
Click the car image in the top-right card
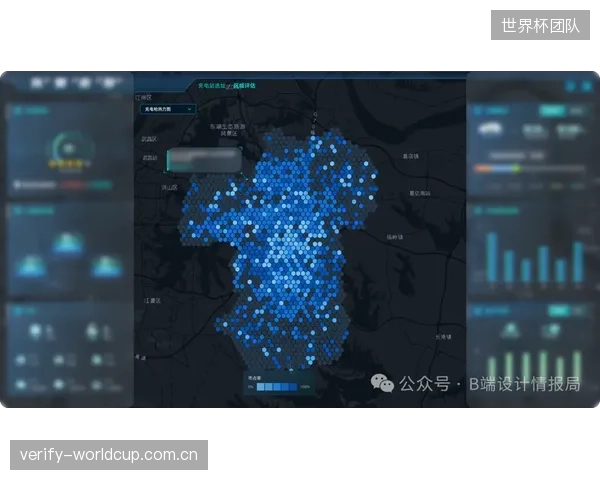click(491, 129)
